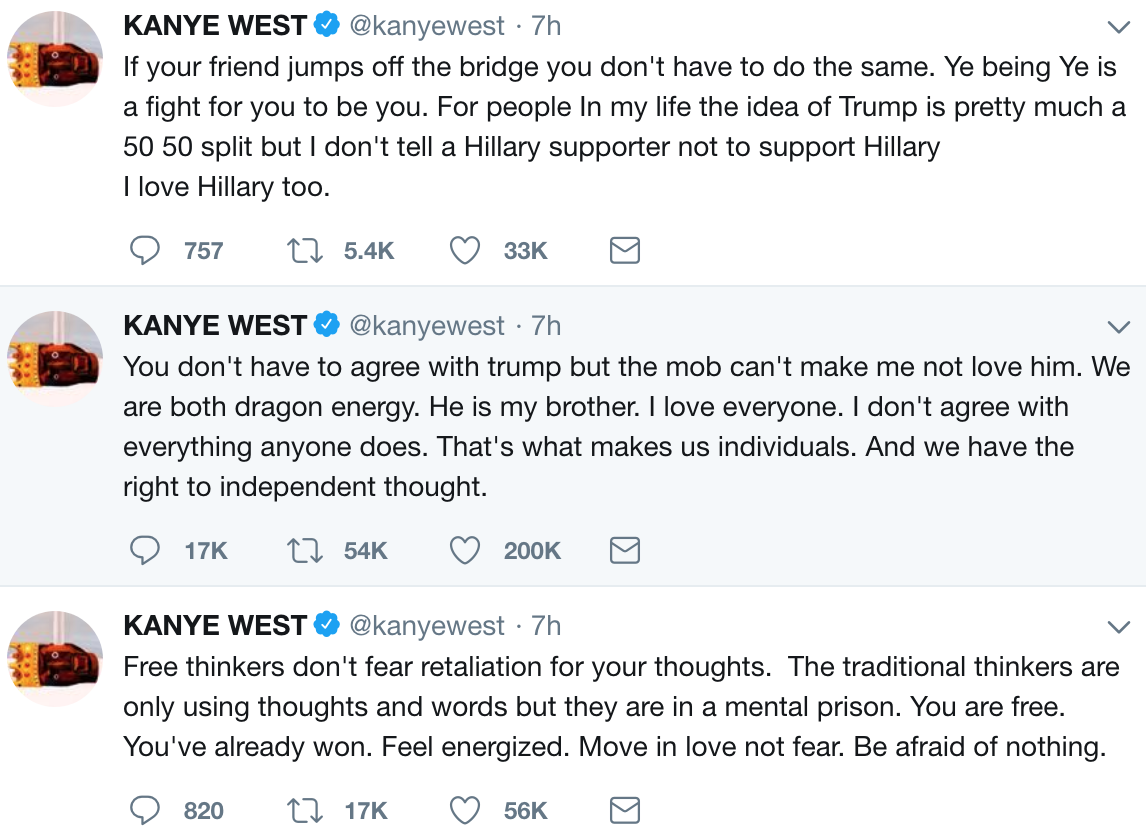
Task: Retweet the tweet about Hillary supporters
Action: click(x=303, y=250)
